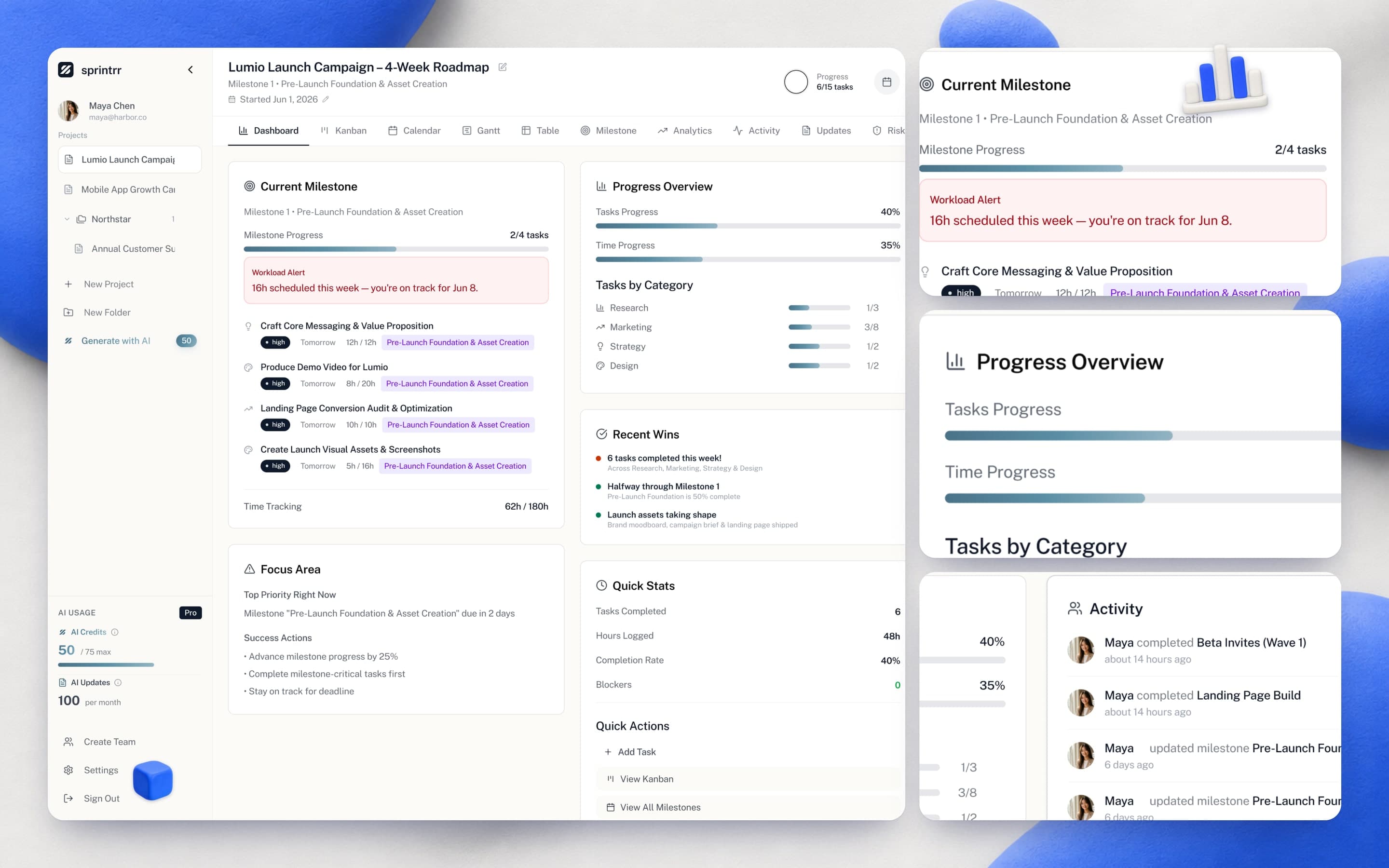Open task Create Launch Visual Assets & Screenshots
Screen dimensions: 1389x868
click(351, 449)
